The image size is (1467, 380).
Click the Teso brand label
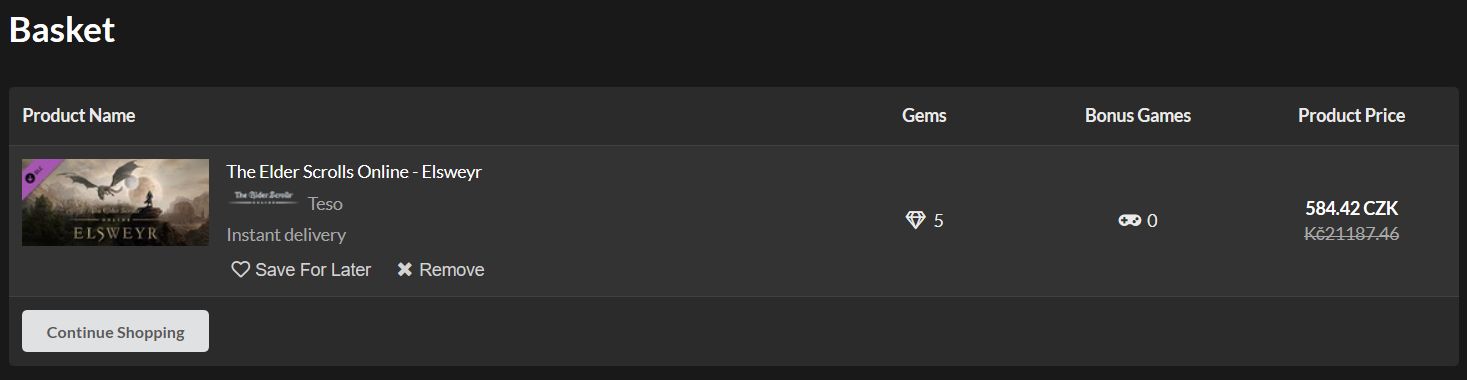325,204
